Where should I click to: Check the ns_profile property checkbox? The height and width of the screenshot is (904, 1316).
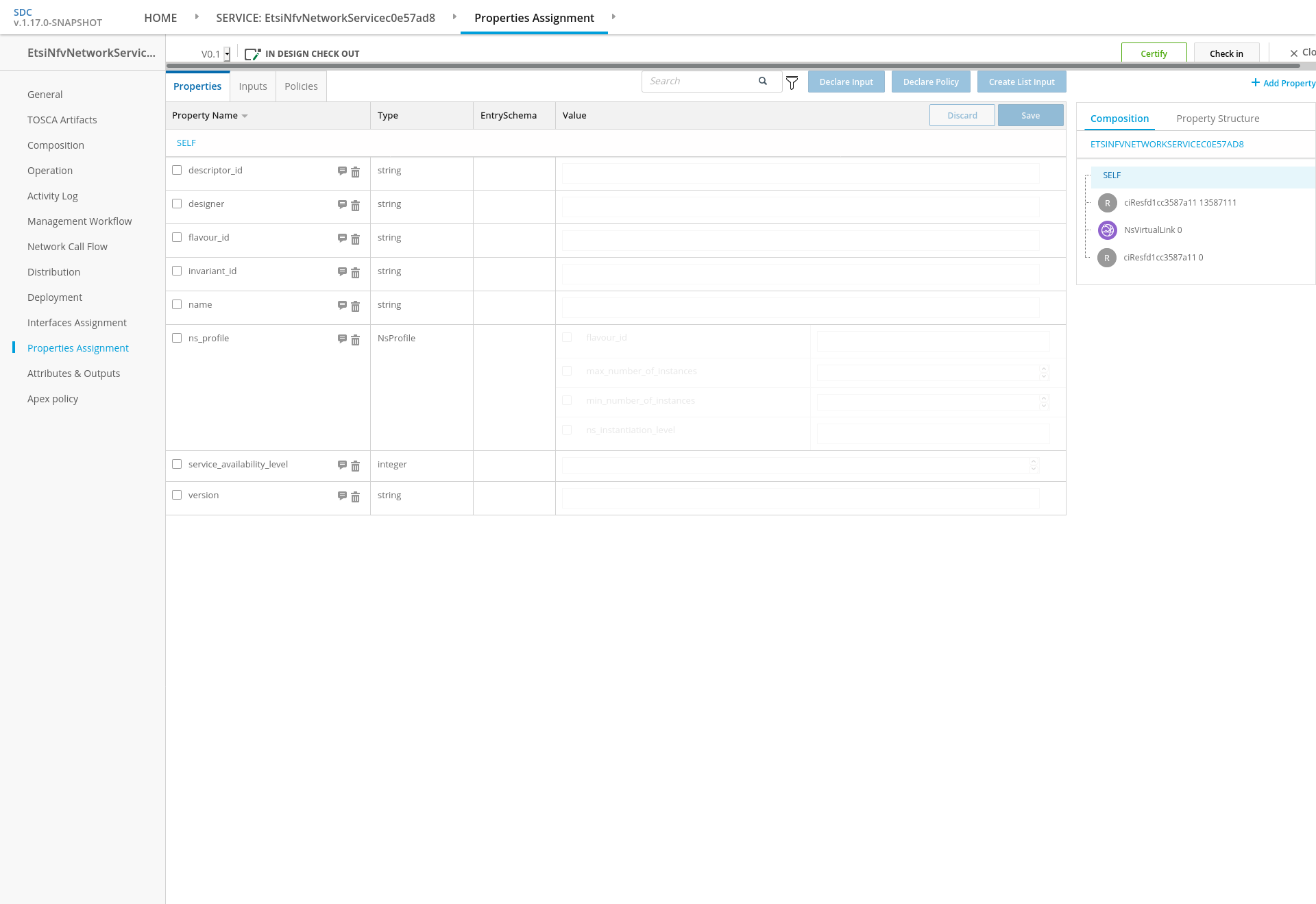coord(177,338)
